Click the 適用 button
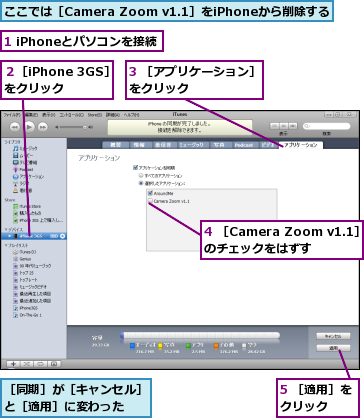This screenshot has width=364, height=418. pos(333,348)
